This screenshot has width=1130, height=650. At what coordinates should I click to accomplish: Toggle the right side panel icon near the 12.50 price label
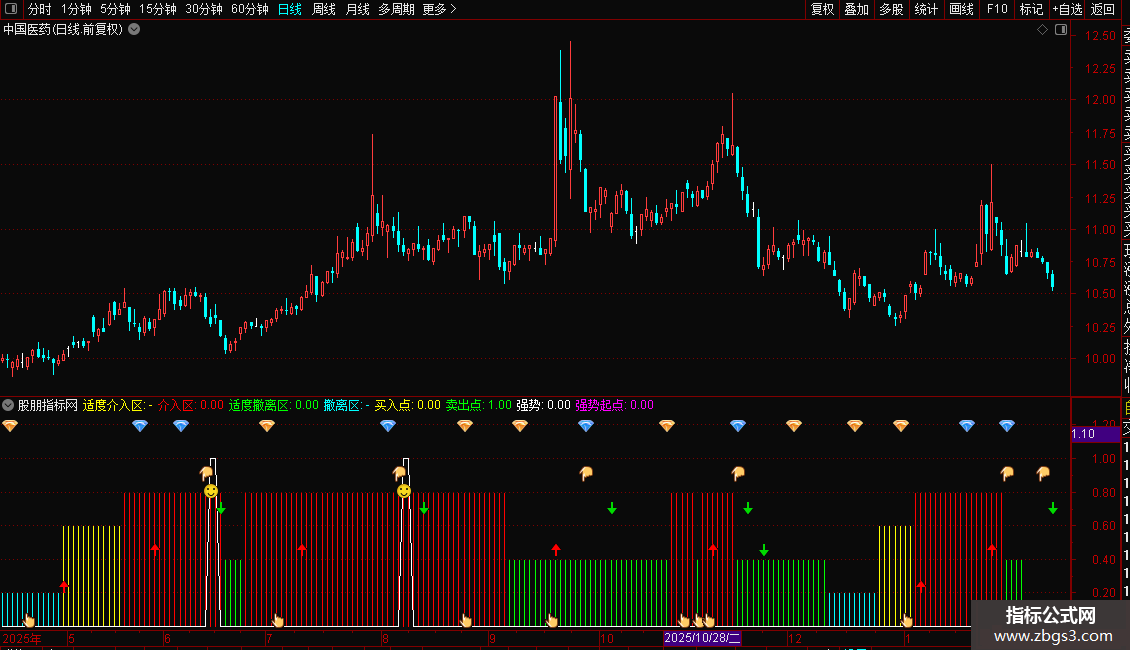point(1061,30)
